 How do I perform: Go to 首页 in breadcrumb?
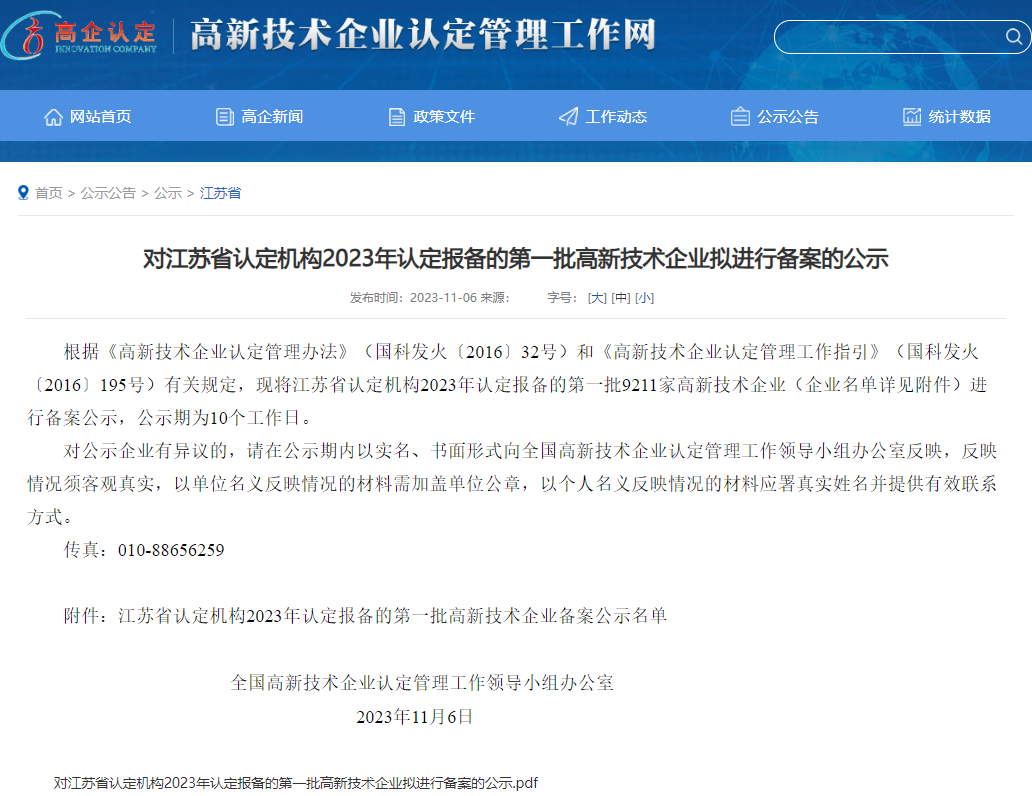[48, 193]
